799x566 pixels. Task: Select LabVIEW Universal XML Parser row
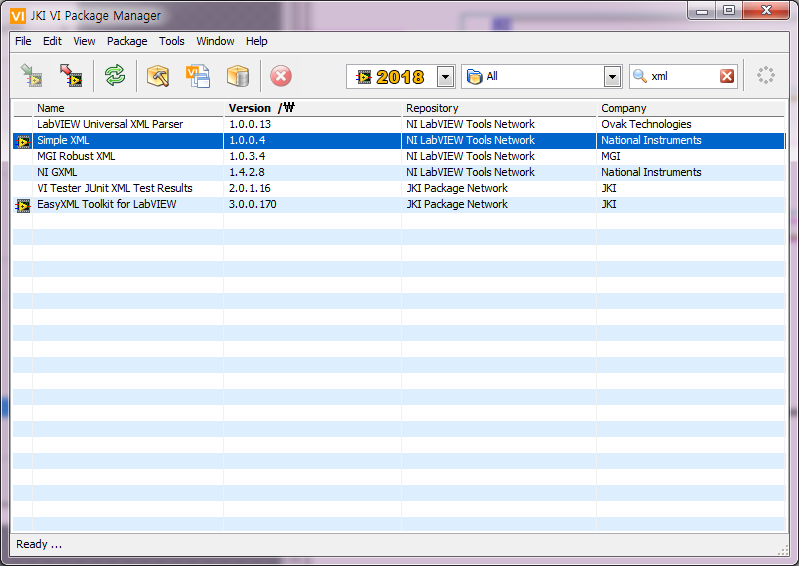point(398,124)
